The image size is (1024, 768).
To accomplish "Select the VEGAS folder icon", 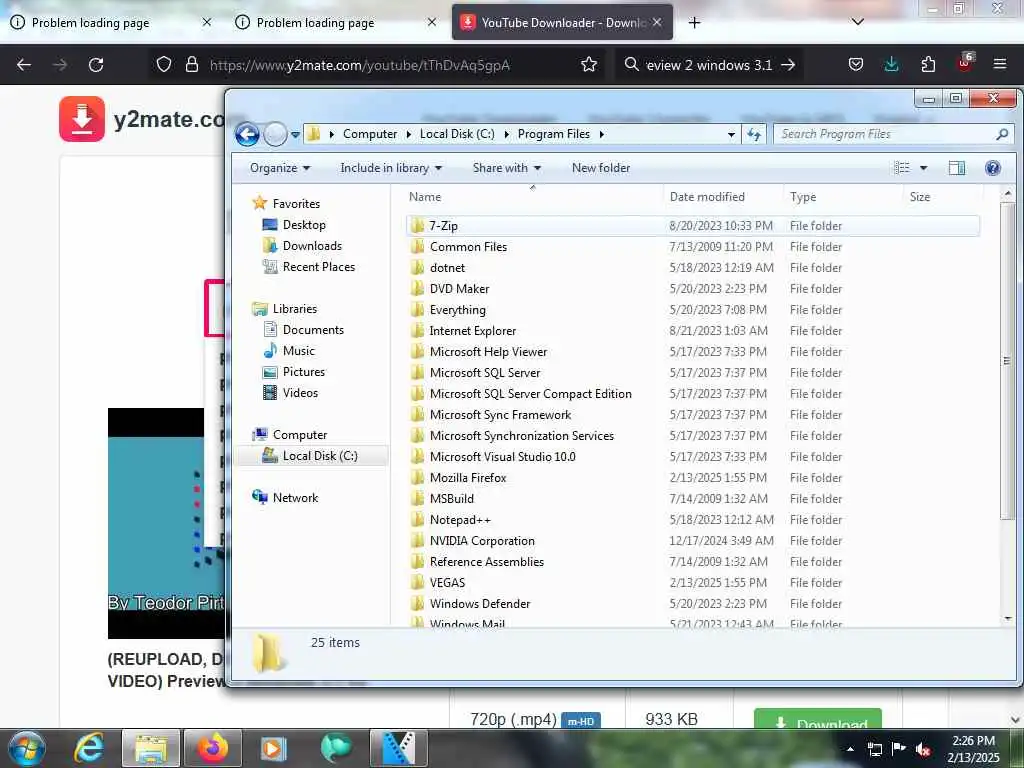I will tap(417, 583).
